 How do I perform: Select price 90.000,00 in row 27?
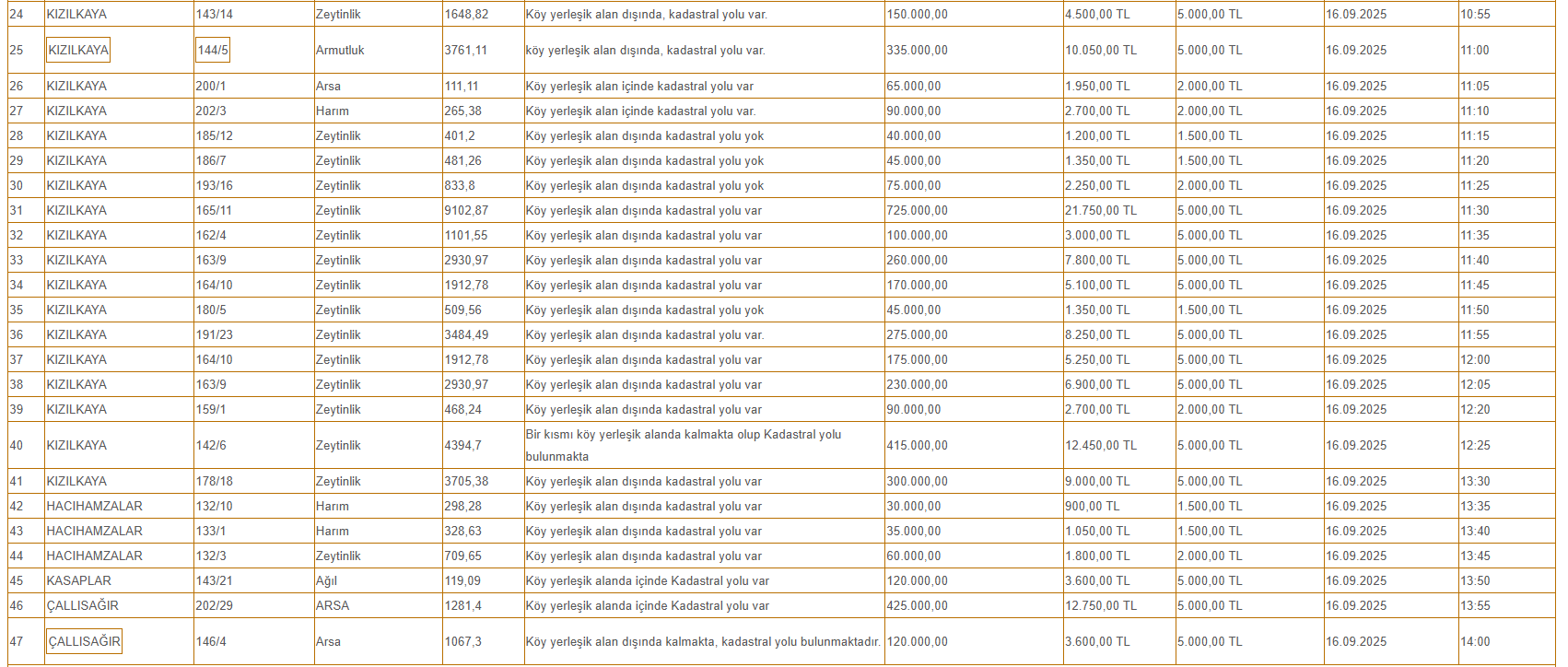point(914,111)
